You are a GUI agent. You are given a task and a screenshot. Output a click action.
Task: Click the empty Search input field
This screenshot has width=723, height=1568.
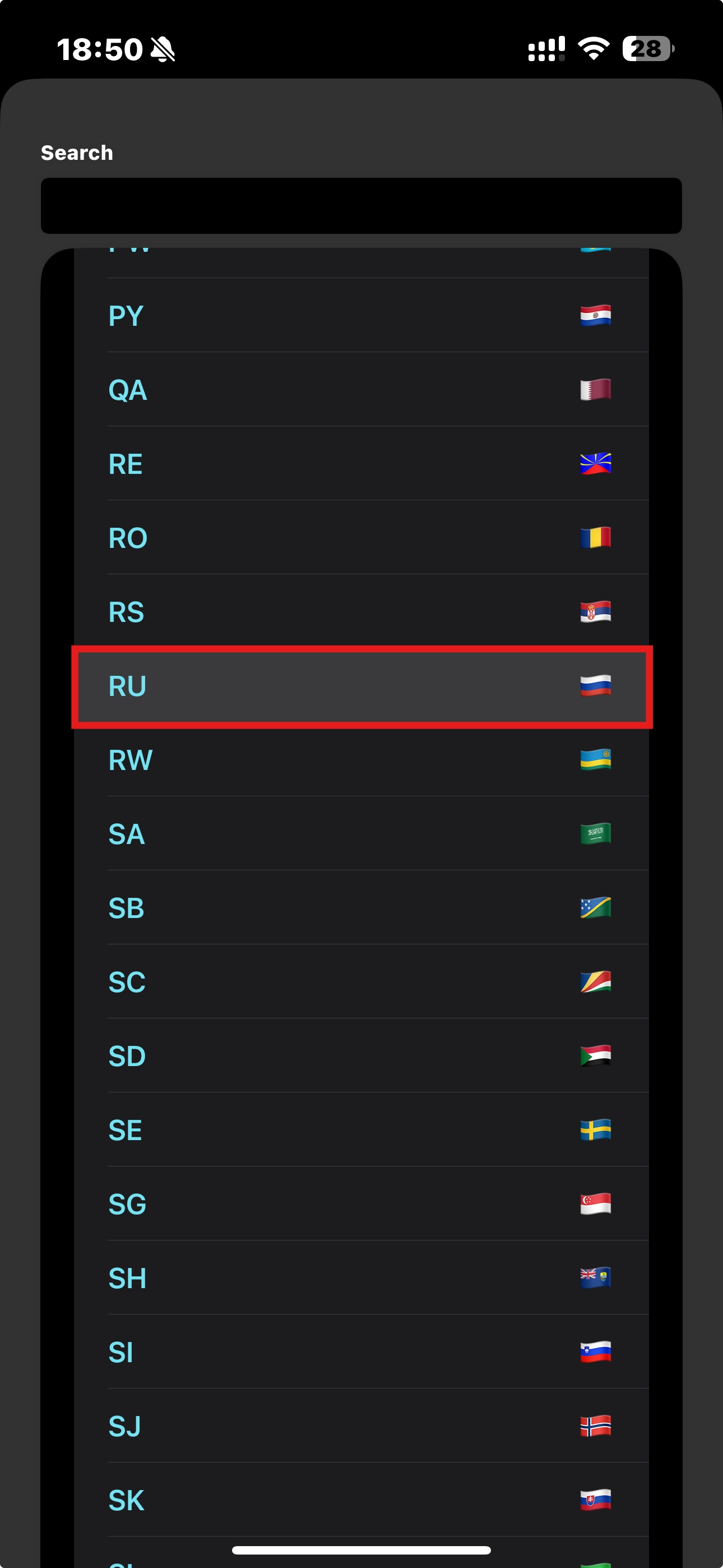(361, 206)
